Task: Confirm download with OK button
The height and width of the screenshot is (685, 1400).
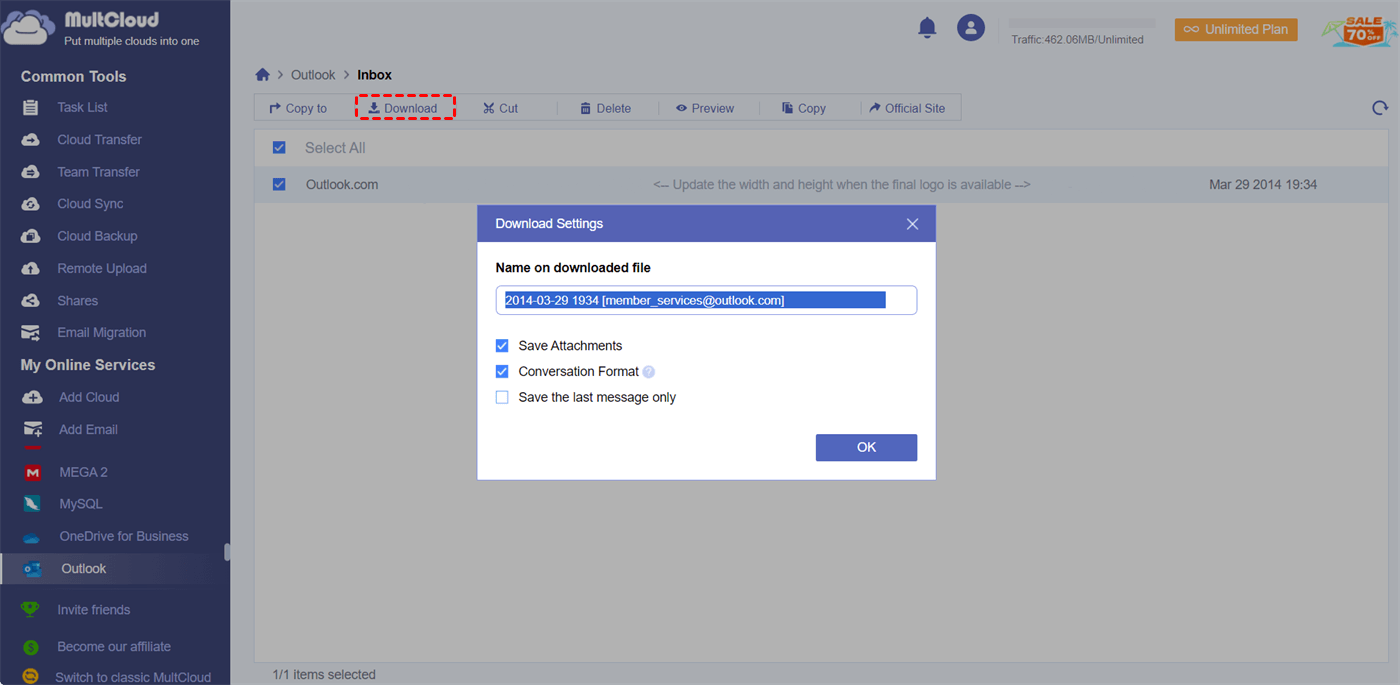Action: pos(866,447)
